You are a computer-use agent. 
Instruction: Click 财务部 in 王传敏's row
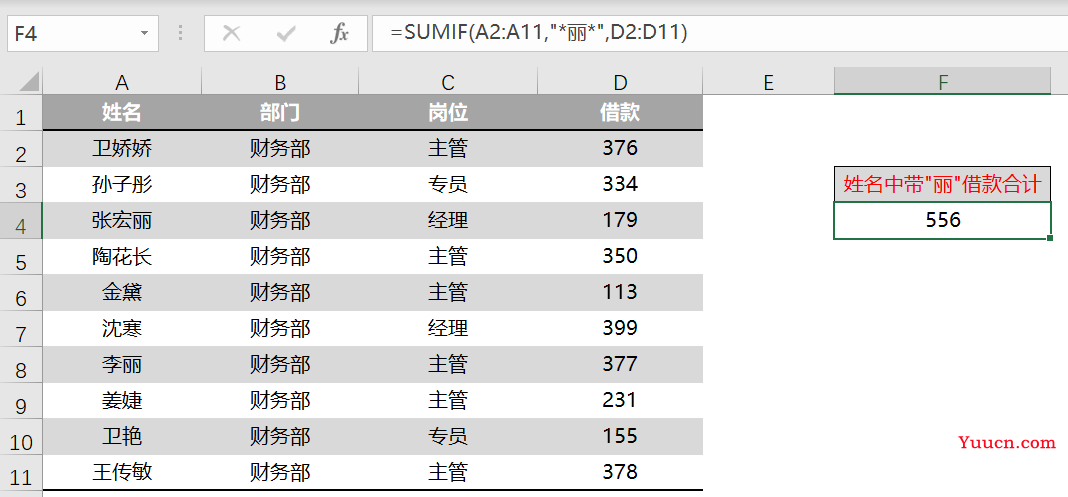(280, 472)
